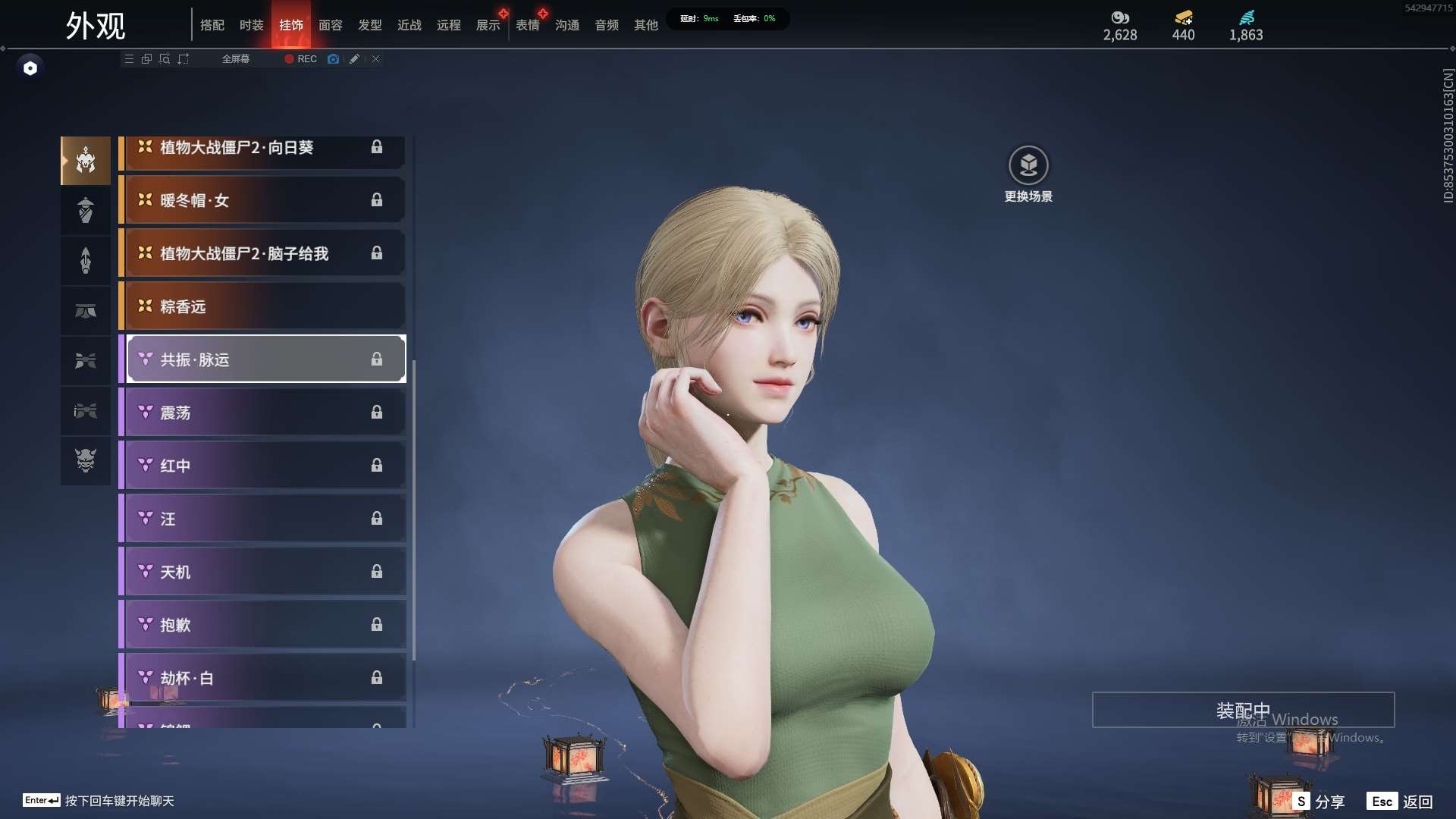The width and height of the screenshot is (1456, 819).
Task: Click the blue camera screenshot icon in capture toolbar
Action: (334, 58)
